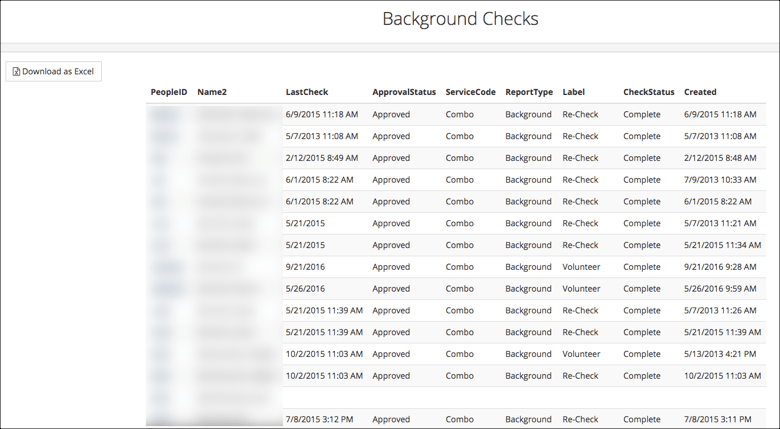Select Approved status in 5/26/2016 9:59 AM row
The width and height of the screenshot is (780, 429).
point(391,289)
